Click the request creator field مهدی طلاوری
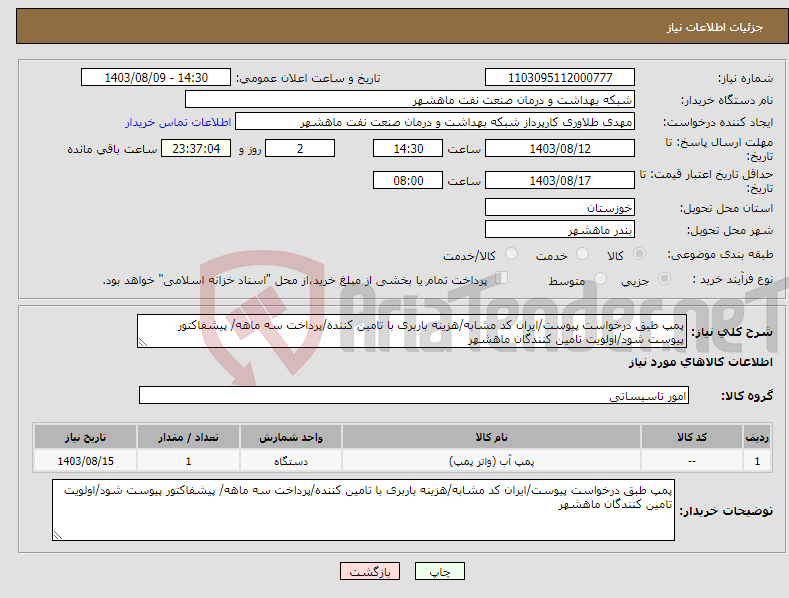 (x=435, y=122)
